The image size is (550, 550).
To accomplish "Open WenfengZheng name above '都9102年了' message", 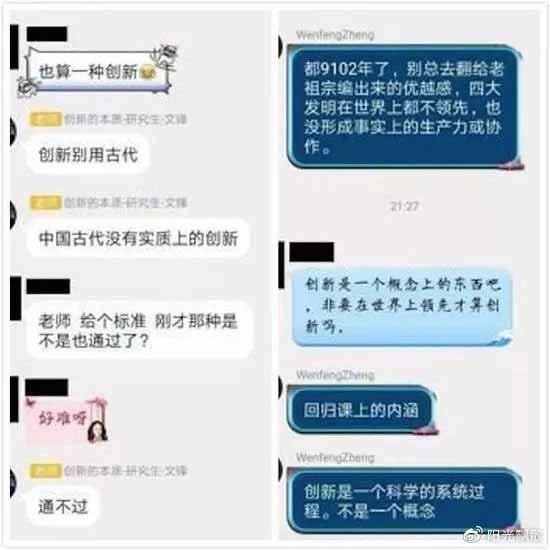I will [x=335, y=35].
